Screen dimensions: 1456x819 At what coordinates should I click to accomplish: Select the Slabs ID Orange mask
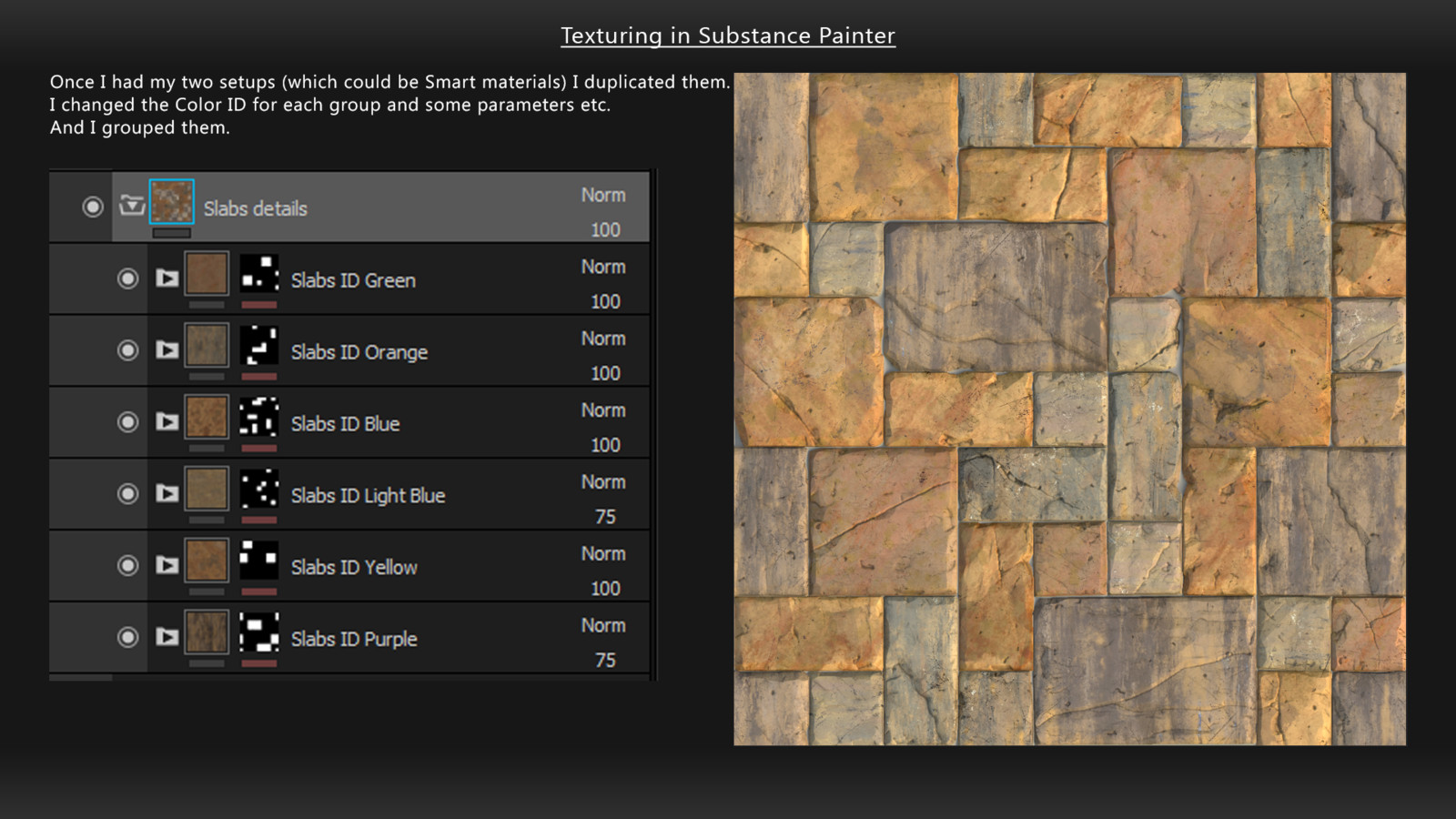pos(259,346)
